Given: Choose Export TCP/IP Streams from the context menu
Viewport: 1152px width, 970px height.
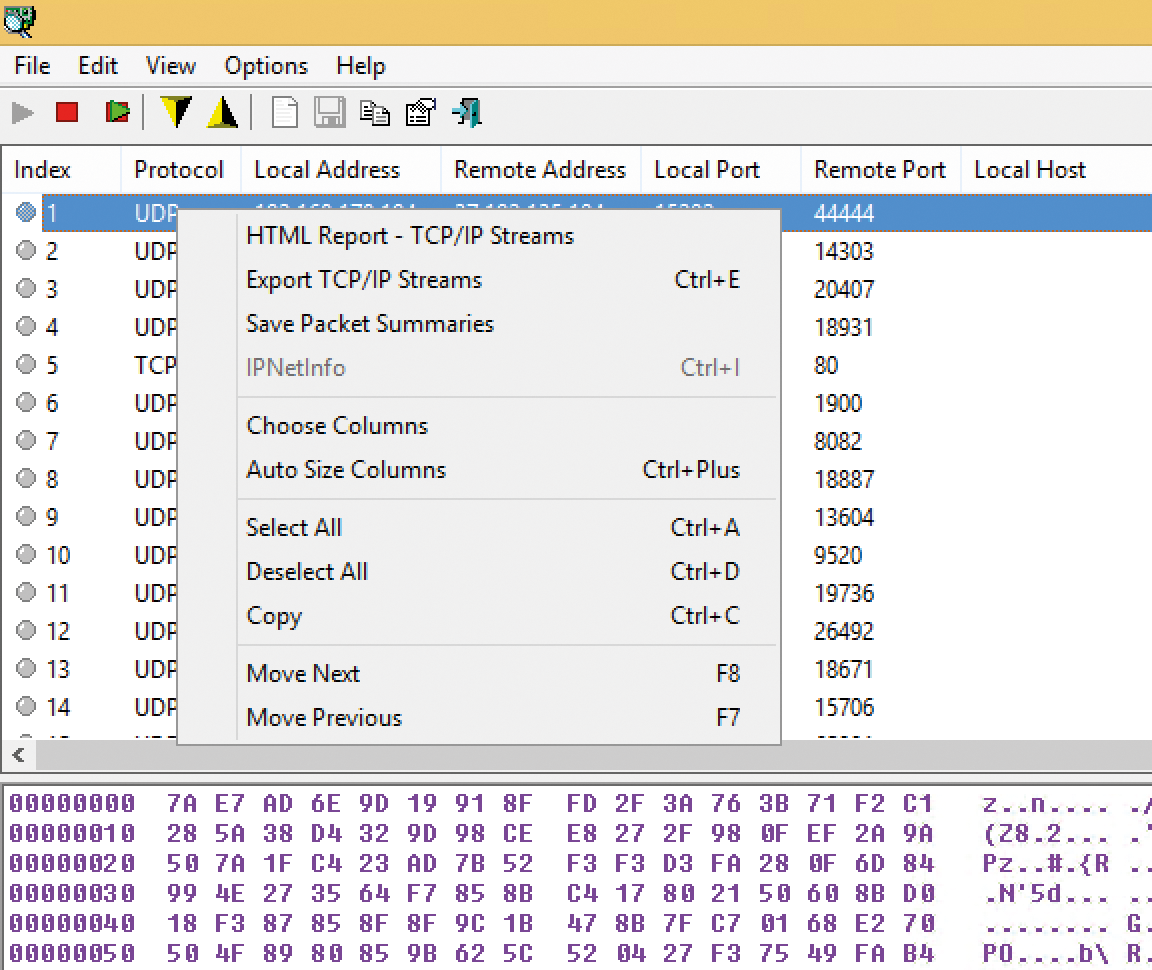Looking at the screenshot, I should (363, 280).
